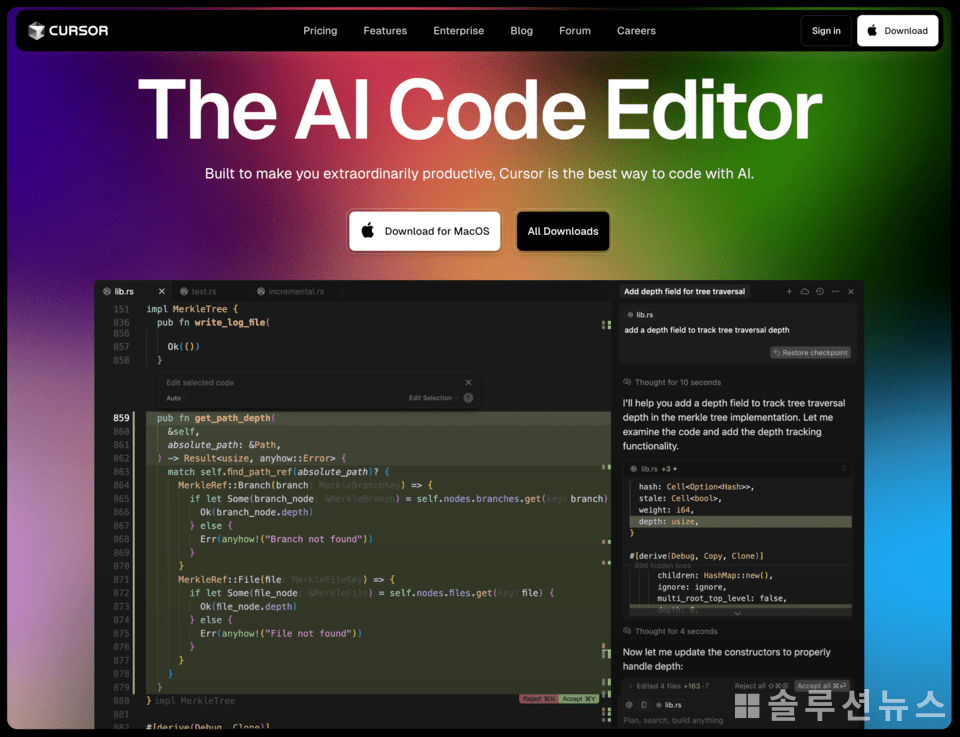960x737 pixels.
Task: Click Accept all
Action: [x=821, y=686]
